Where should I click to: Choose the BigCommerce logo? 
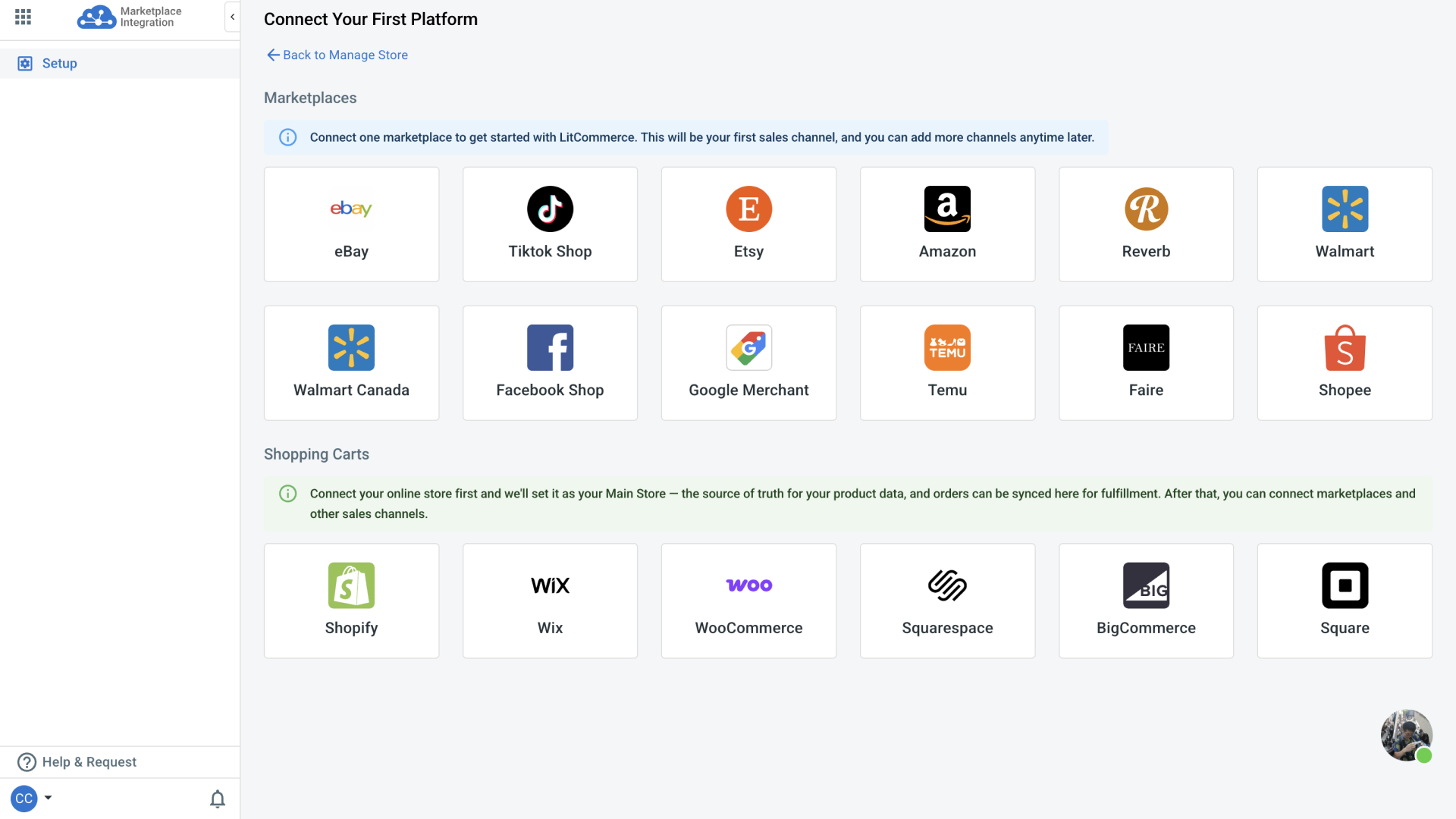coord(1146,585)
